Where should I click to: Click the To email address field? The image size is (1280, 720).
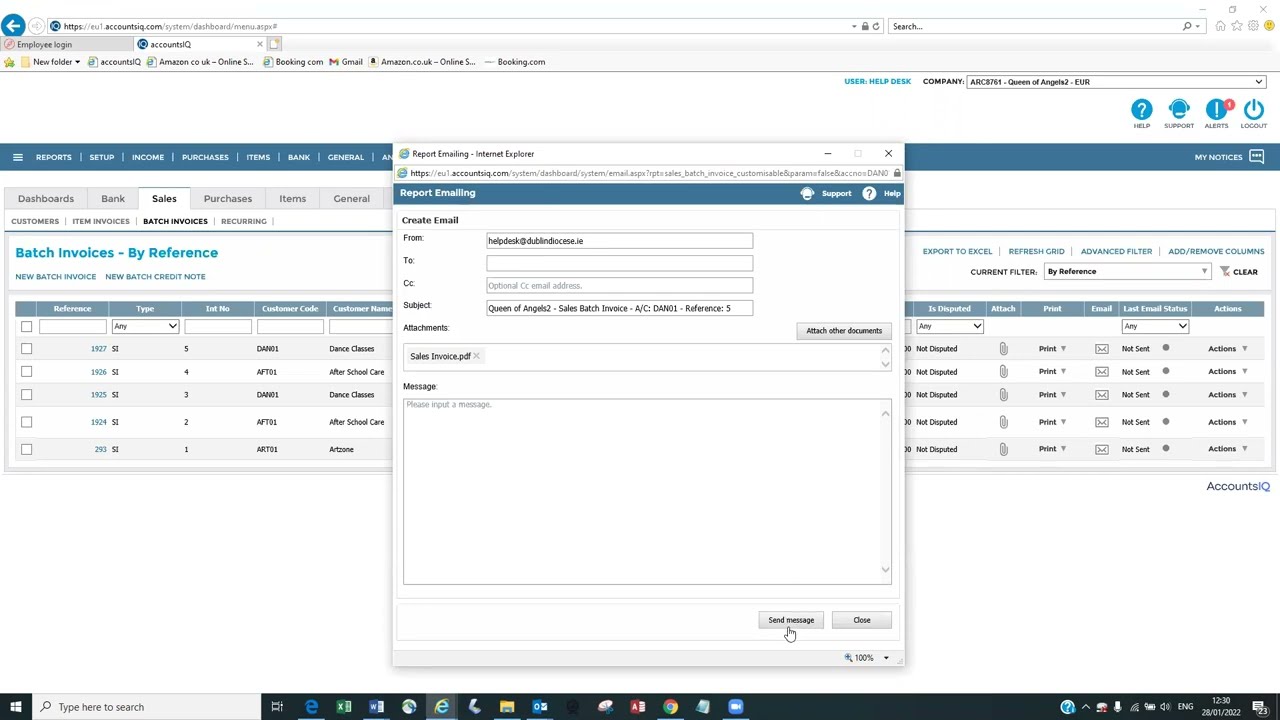[619, 262]
